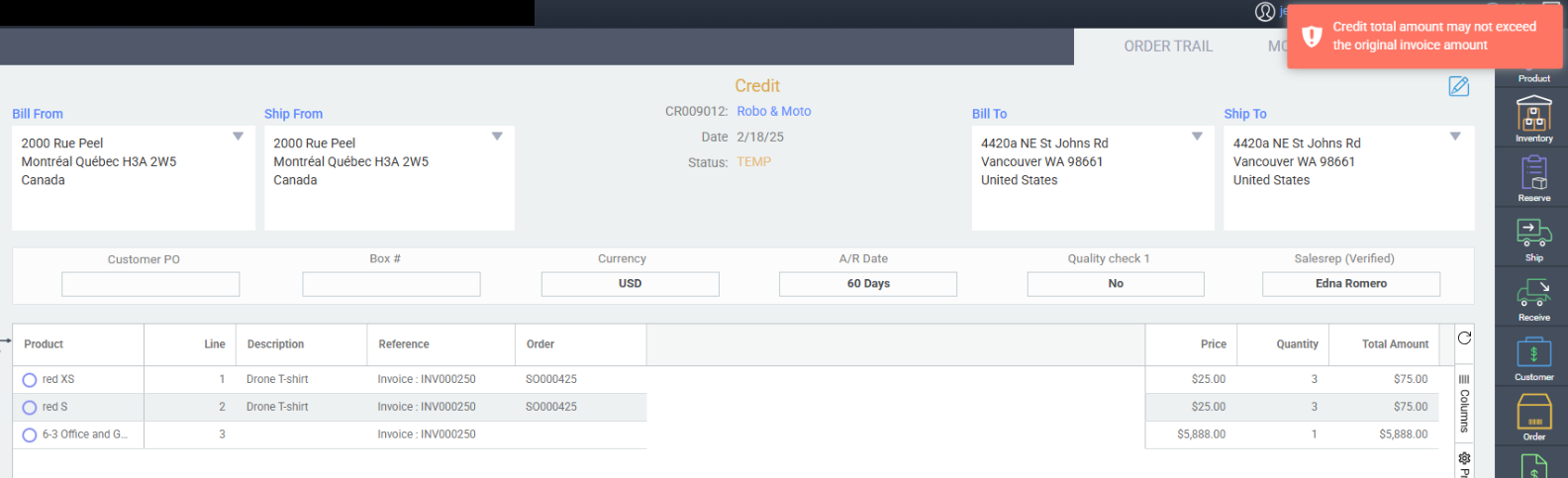
Task: Open the Order module icon
Action: click(1533, 417)
